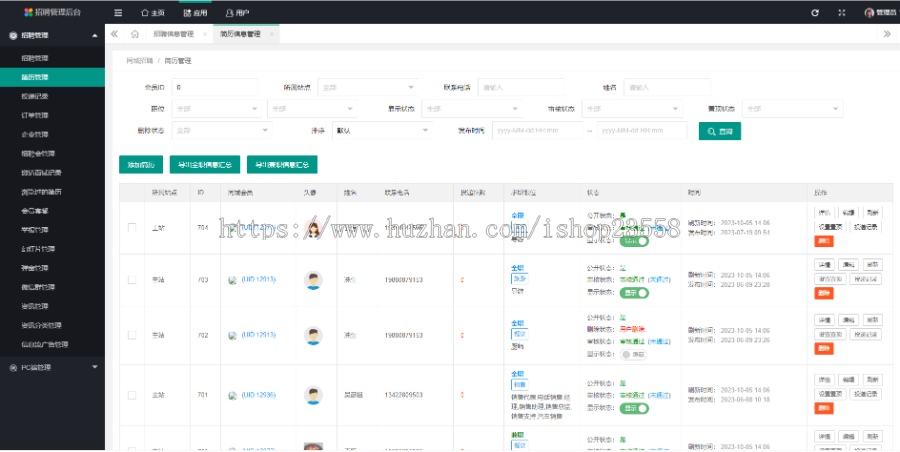
Task: Click the green 查询 search button
Action: coord(719,130)
